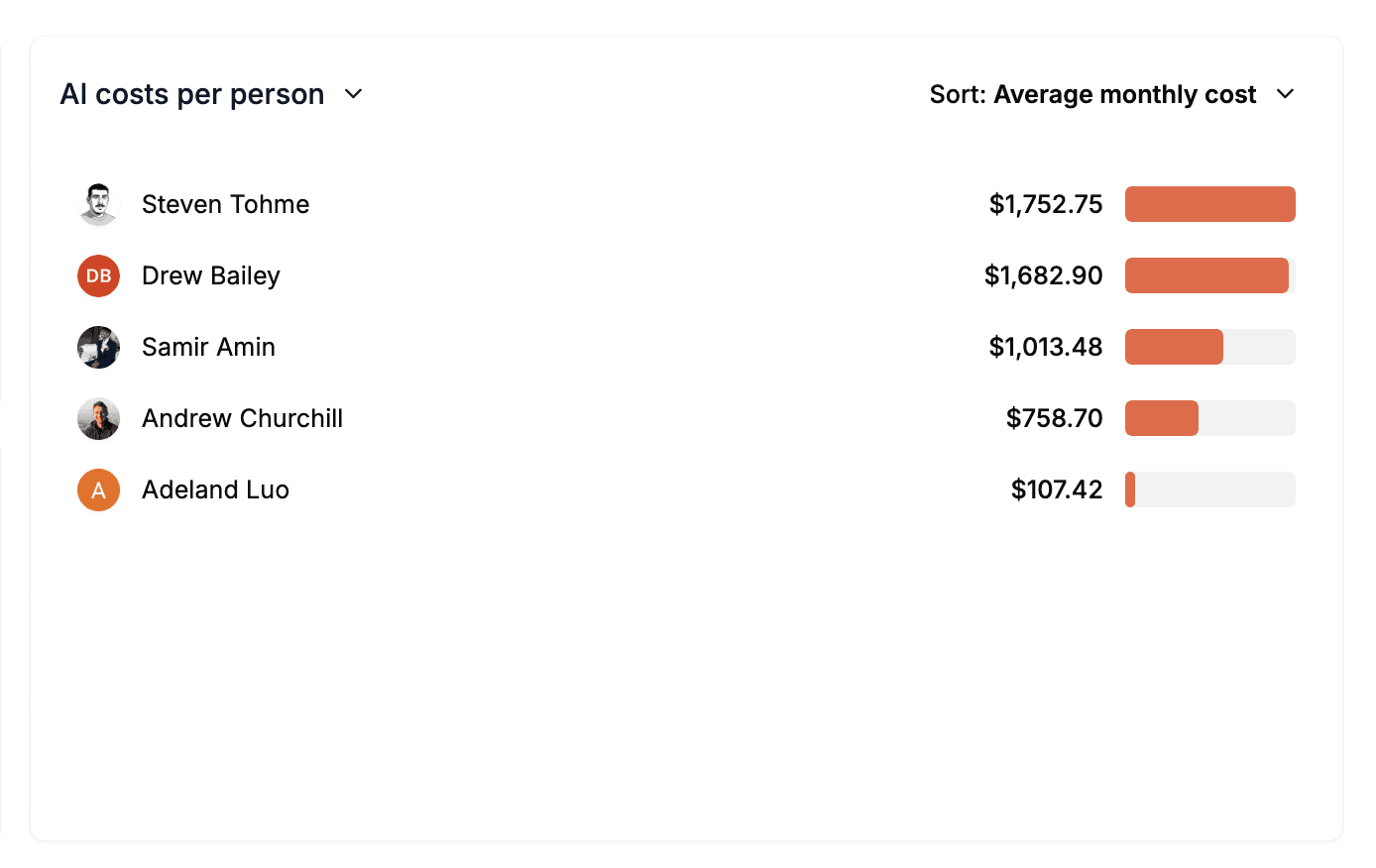The image size is (1376, 868).
Task: Click Andrew Churchill's profile photo
Action: tap(98, 418)
